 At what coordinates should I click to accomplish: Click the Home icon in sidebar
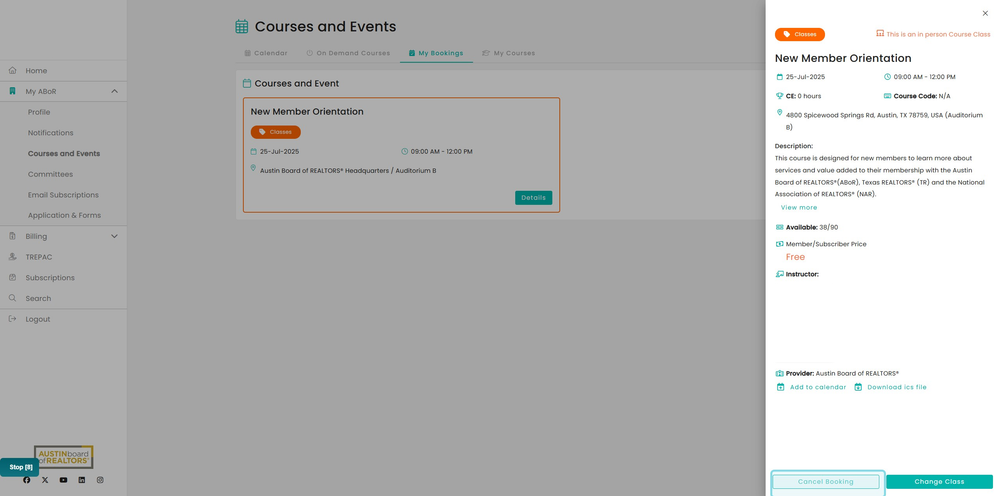pyautogui.click(x=12, y=70)
